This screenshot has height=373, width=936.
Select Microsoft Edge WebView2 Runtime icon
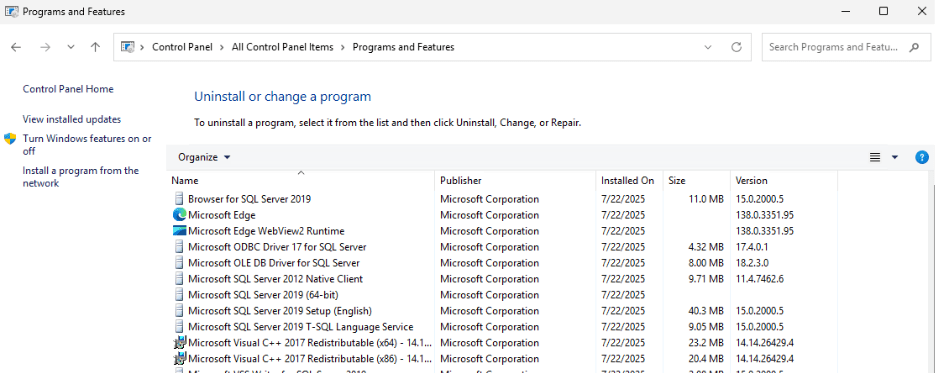[180, 231]
